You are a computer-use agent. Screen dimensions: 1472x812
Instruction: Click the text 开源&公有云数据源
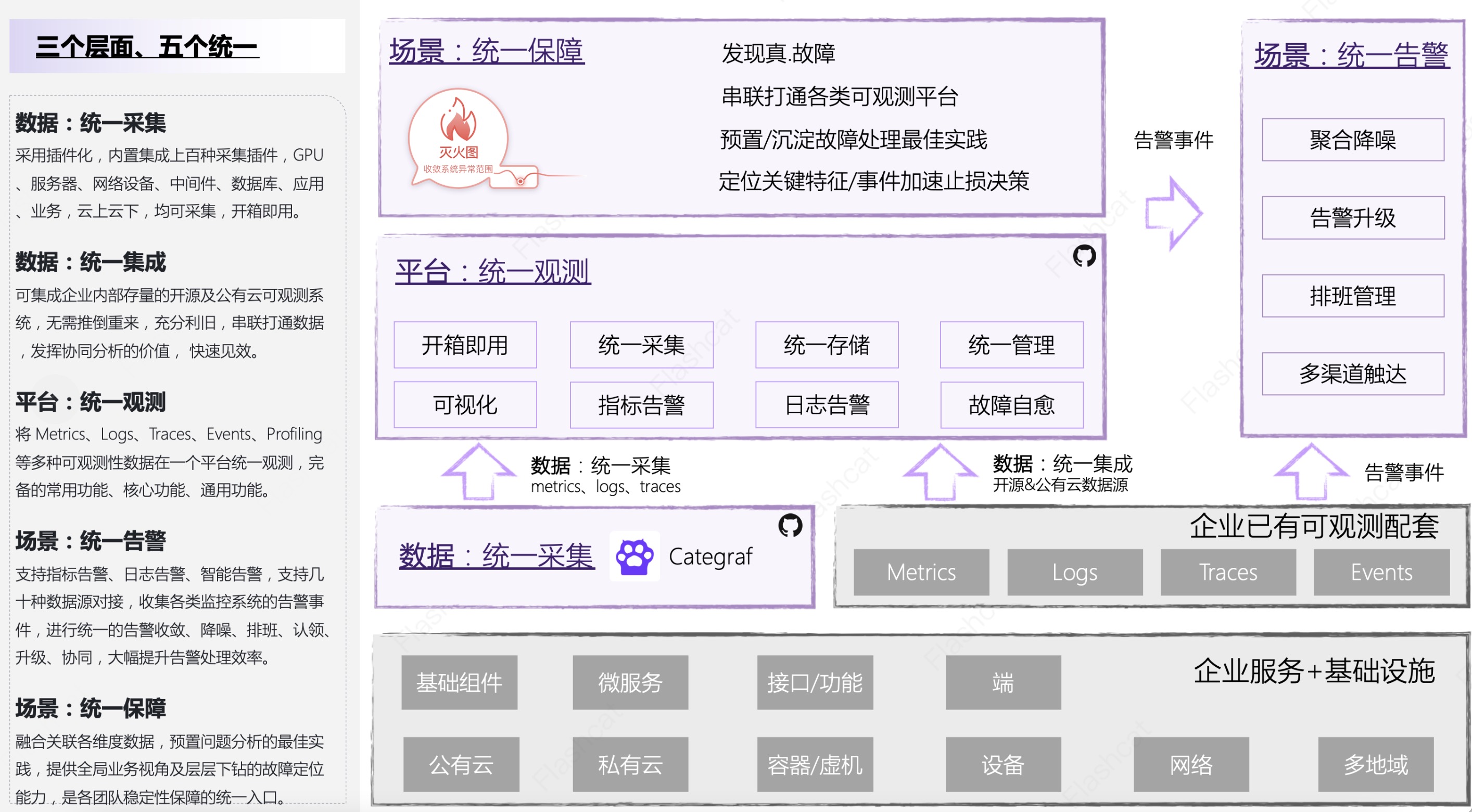tap(1061, 485)
